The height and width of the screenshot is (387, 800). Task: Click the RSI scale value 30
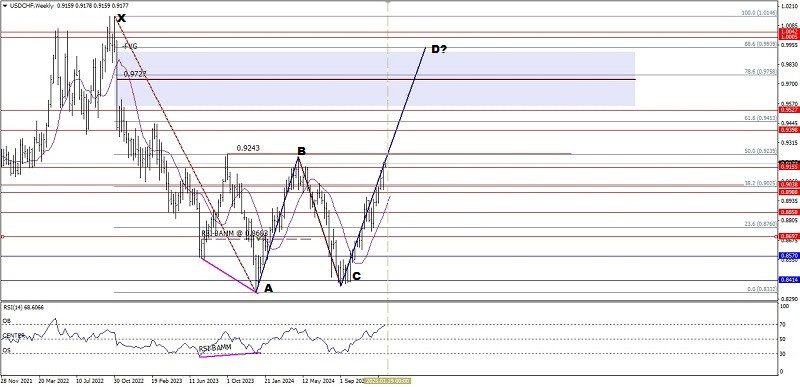pyautogui.click(x=783, y=353)
